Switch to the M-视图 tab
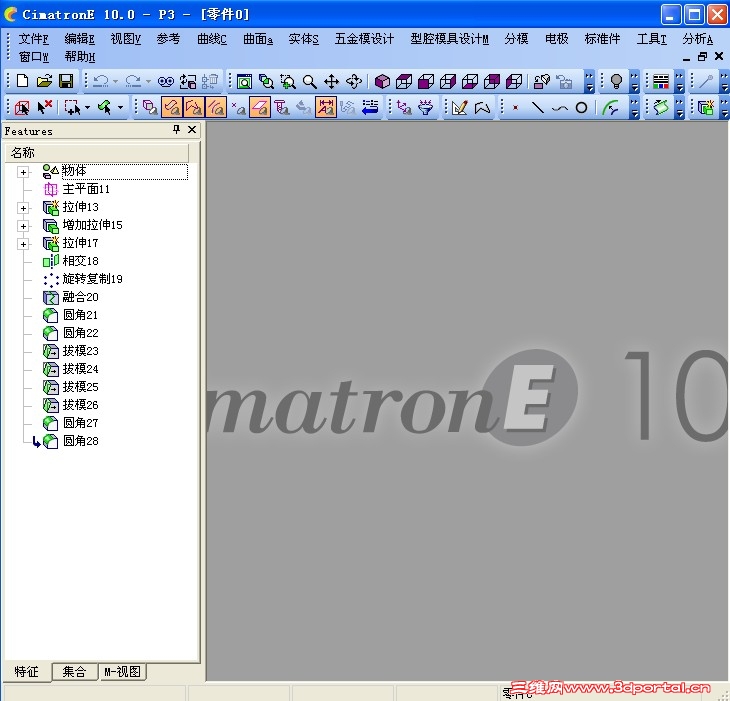Screen dimensions: 730x701 point(122,671)
